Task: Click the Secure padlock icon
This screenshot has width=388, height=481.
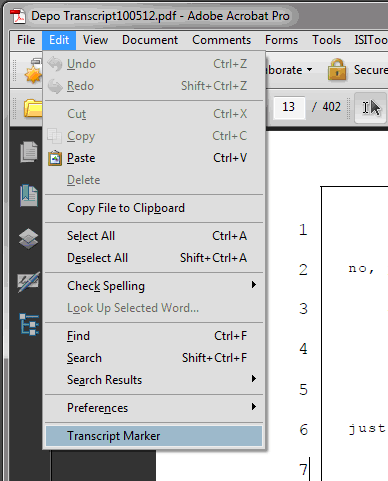Action: (x=337, y=69)
